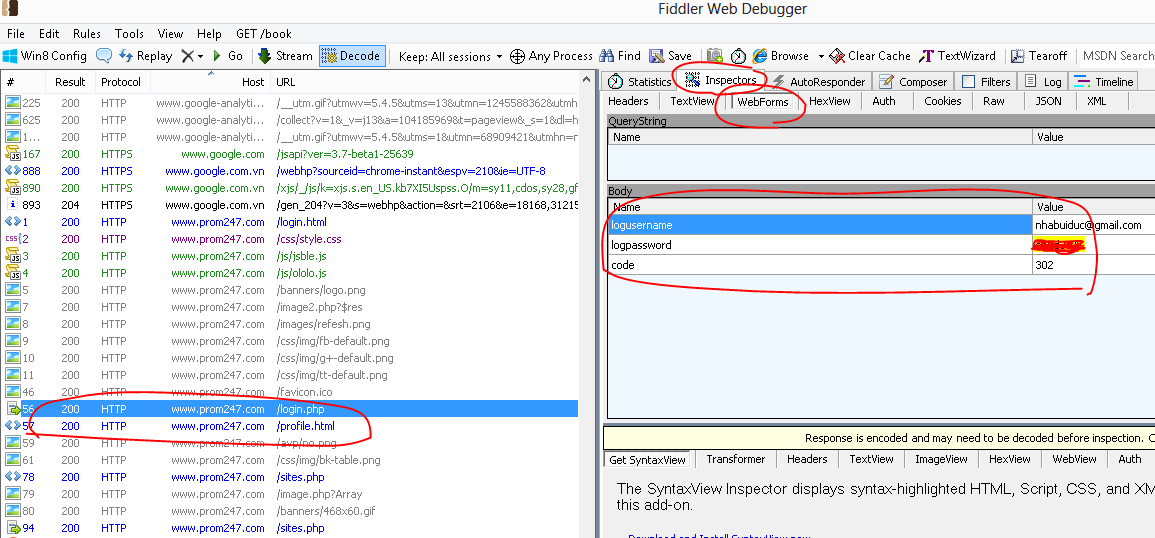The image size is (1155, 538).
Task: Select the Get SyntaxView response tab
Action: click(647, 459)
